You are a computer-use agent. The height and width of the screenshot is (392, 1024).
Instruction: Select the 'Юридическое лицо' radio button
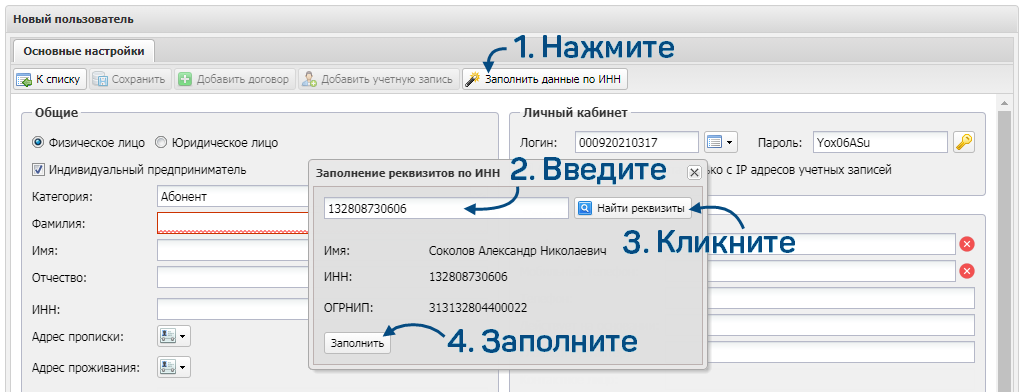point(161,142)
